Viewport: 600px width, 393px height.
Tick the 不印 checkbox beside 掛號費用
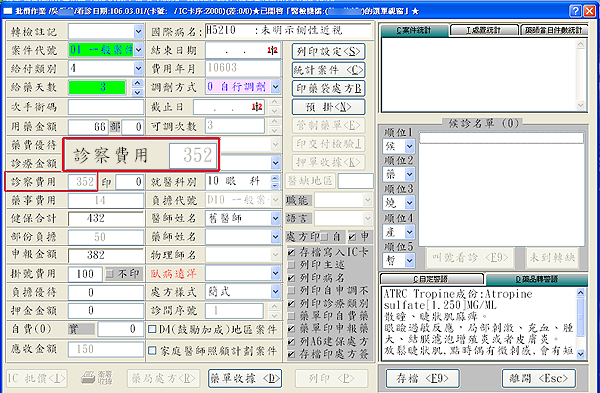[x=110, y=274]
